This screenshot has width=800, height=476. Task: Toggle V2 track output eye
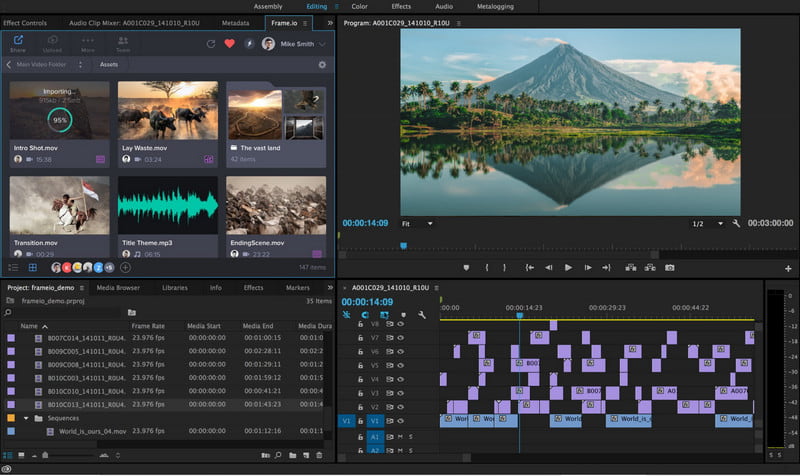click(x=401, y=407)
